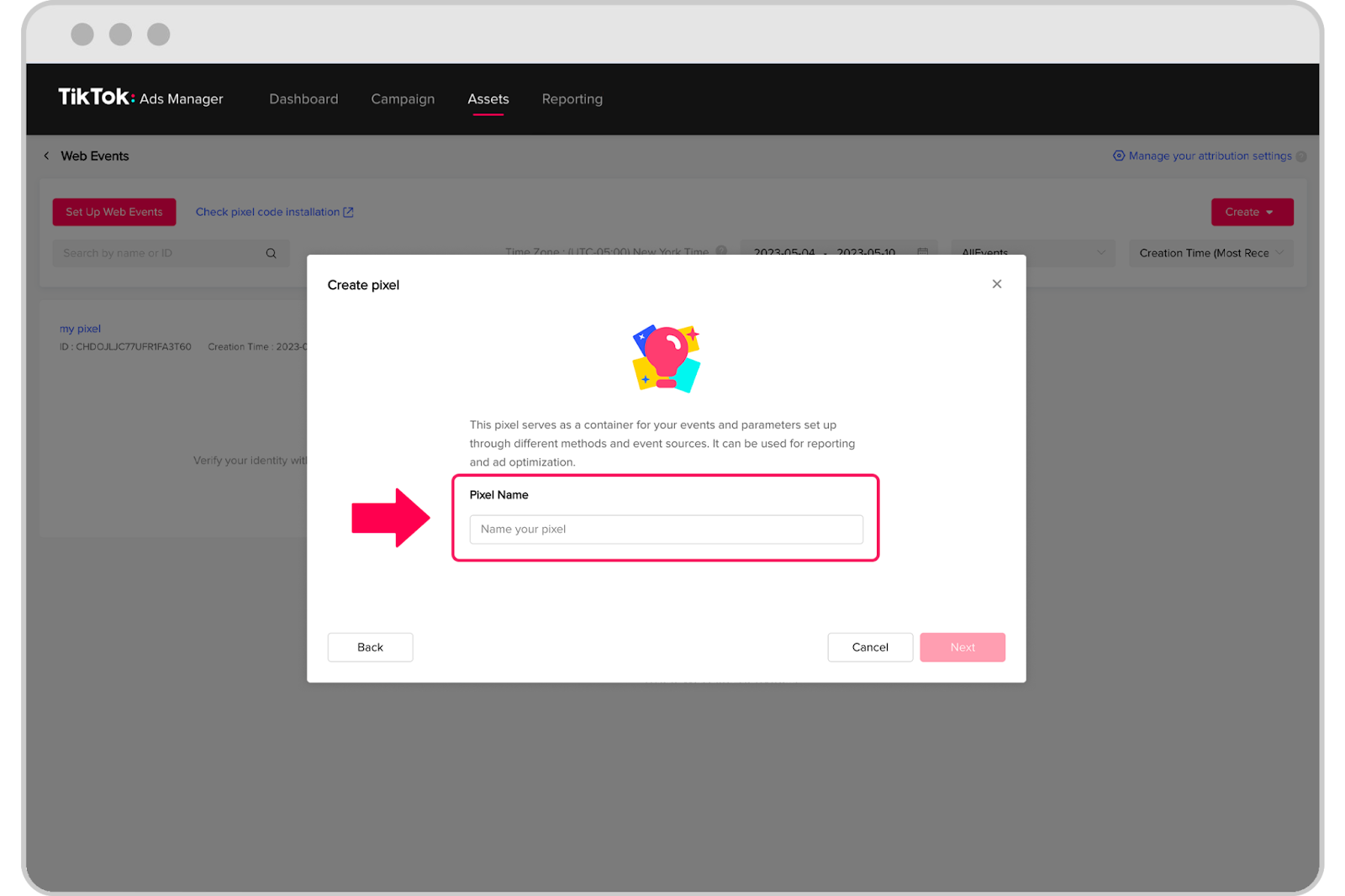Click Set Up Web Events button
The width and height of the screenshot is (1345, 896).
click(x=114, y=212)
